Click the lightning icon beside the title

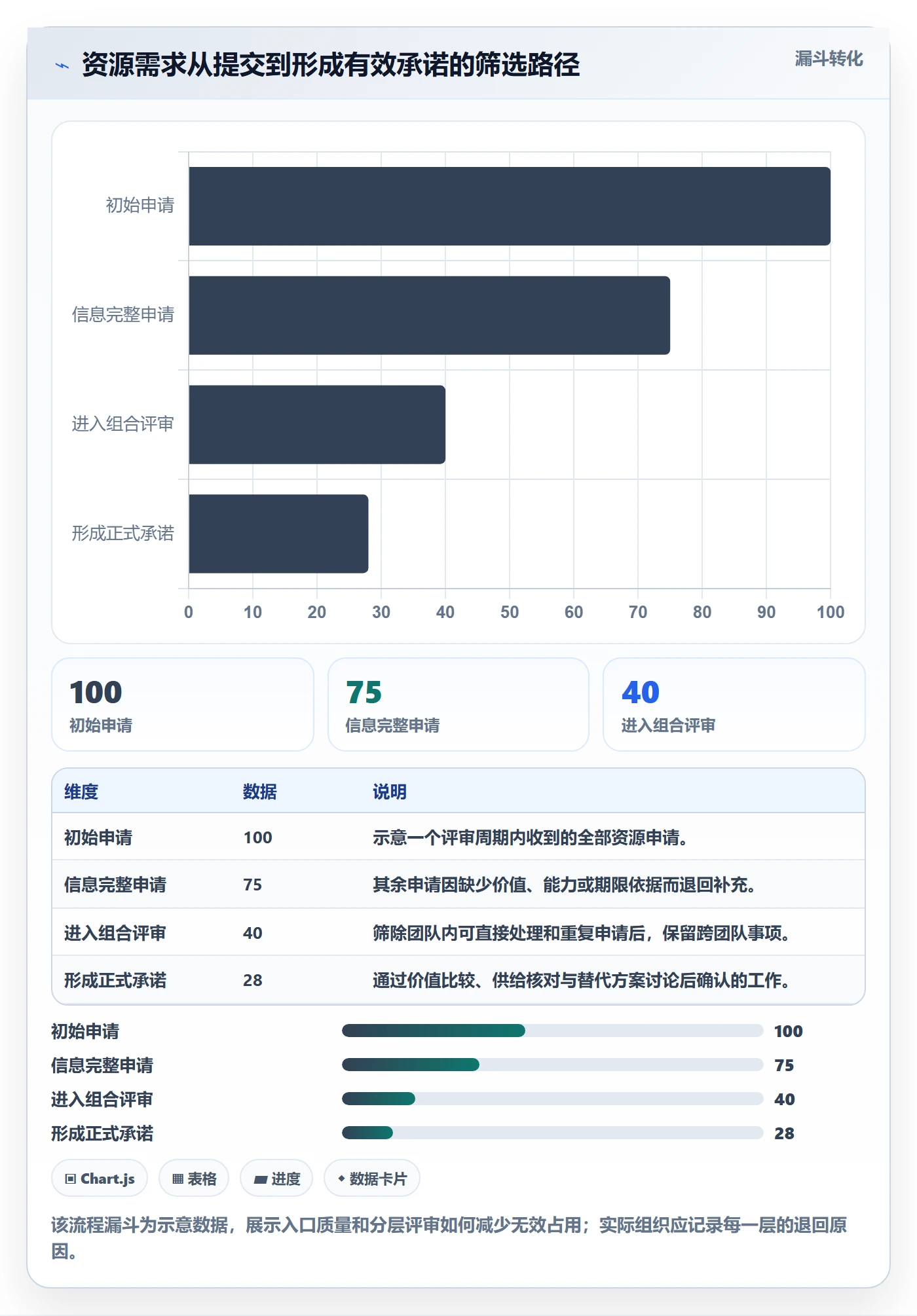[x=62, y=65]
